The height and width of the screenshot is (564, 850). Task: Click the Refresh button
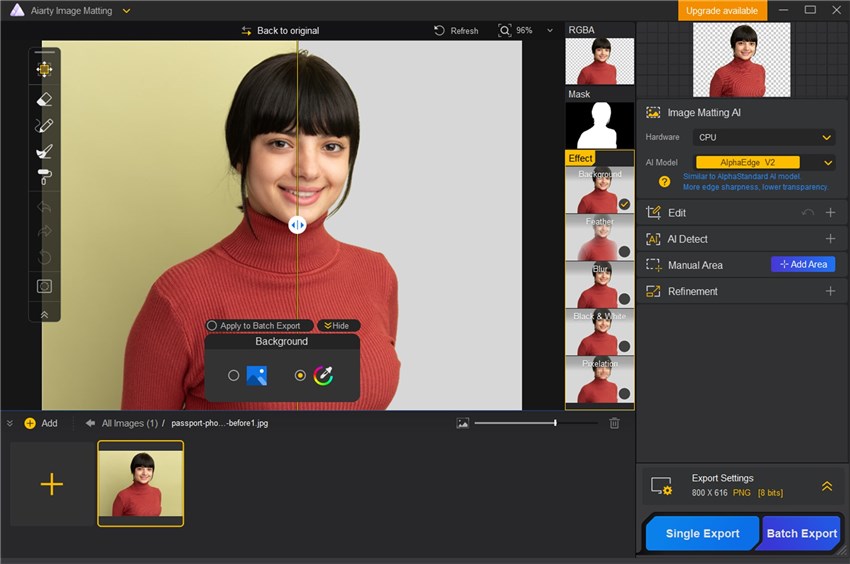tap(456, 31)
